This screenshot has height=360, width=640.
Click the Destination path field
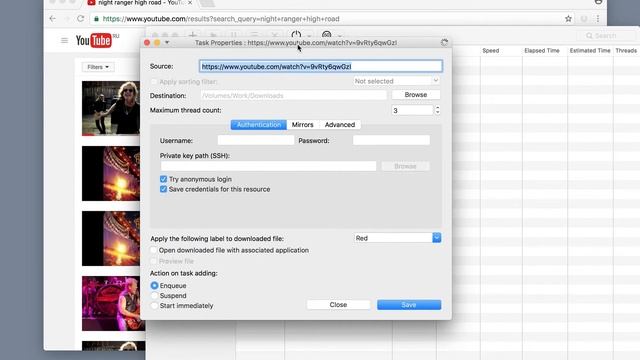293,96
